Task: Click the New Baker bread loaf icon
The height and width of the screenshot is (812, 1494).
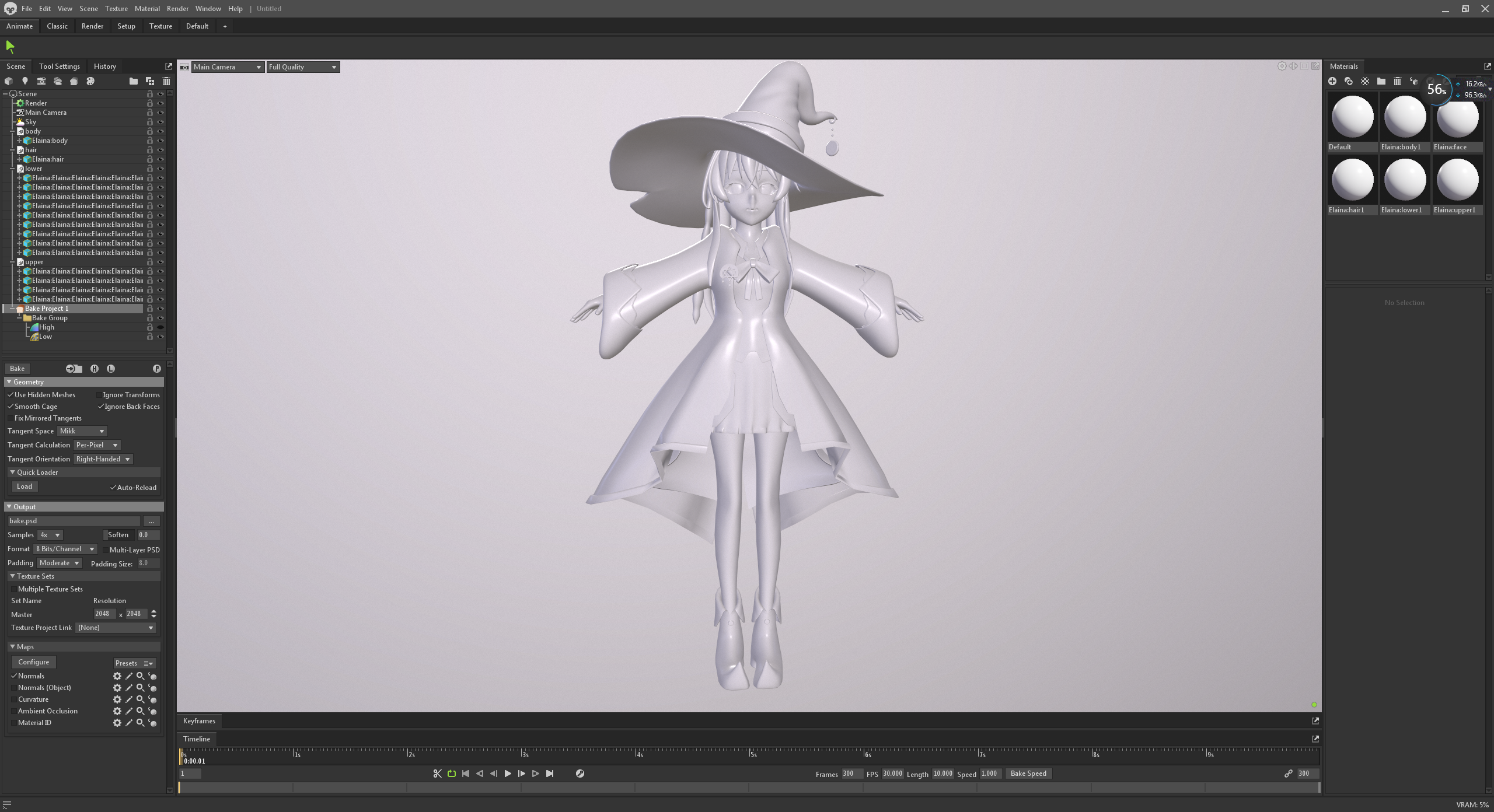Action: [74, 81]
